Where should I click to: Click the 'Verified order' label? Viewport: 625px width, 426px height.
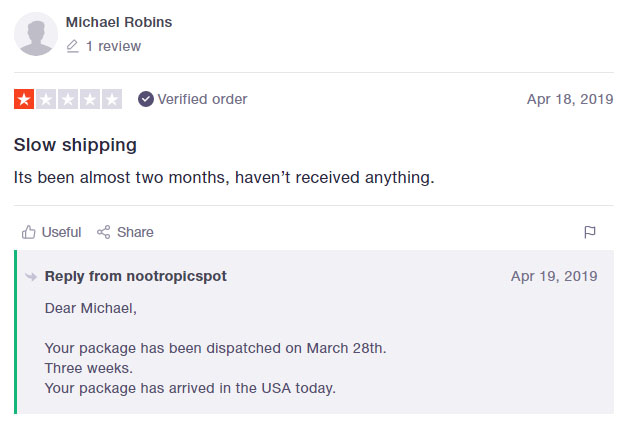coord(202,99)
